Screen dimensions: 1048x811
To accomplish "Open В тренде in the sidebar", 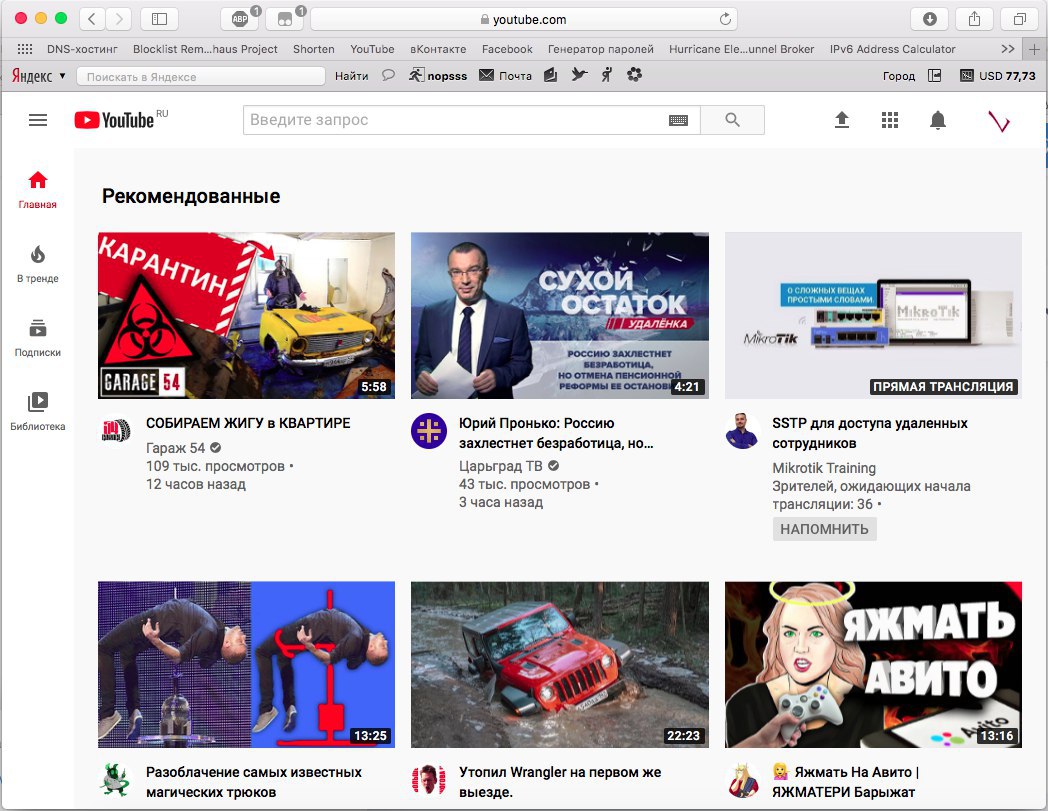I will tap(37, 264).
